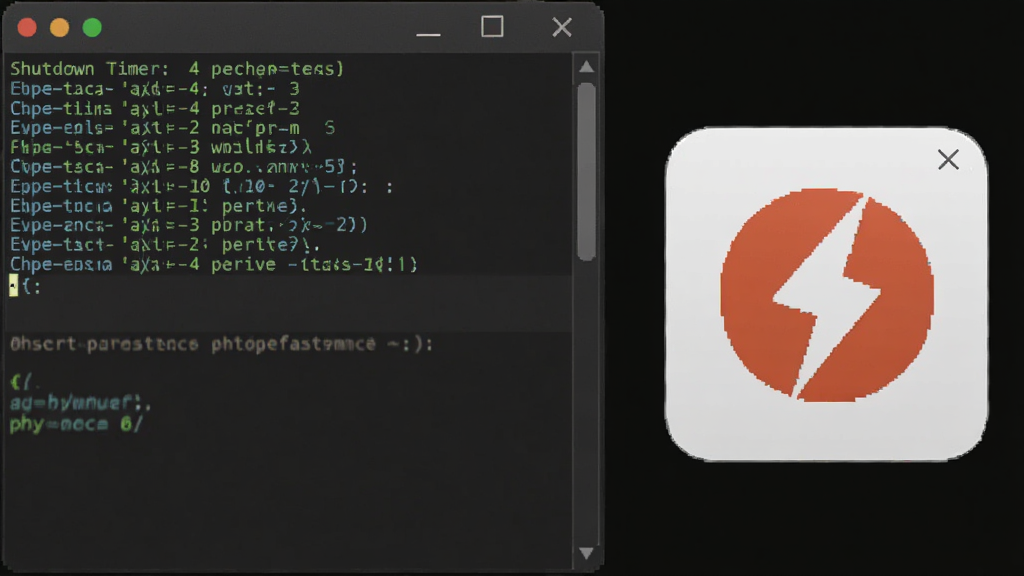The width and height of the screenshot is (1024, 576).
Task: Click the line with 'wmaldsz' in terminal
Action: [161, 148]
